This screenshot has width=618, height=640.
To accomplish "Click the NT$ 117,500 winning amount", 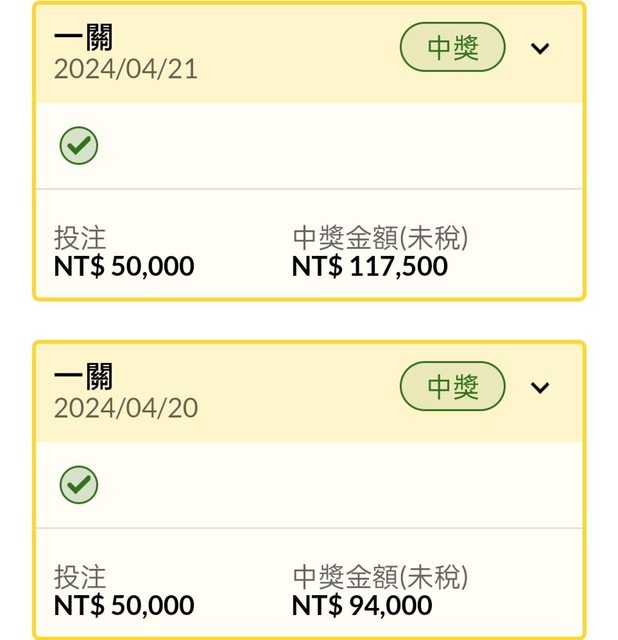I will pyautogui.click(x=370, y=267).
